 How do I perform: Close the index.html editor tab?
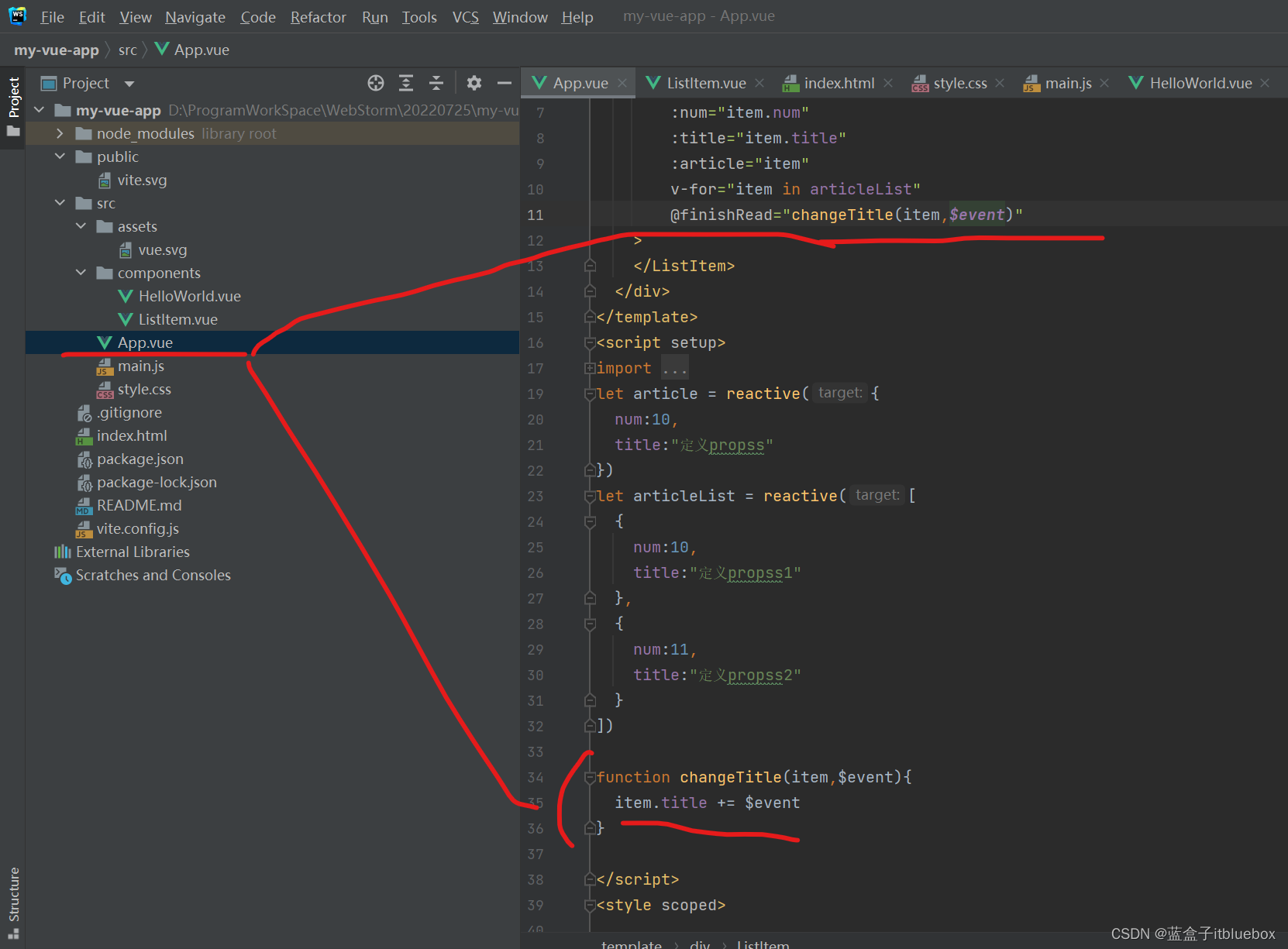tap(888, 83)
